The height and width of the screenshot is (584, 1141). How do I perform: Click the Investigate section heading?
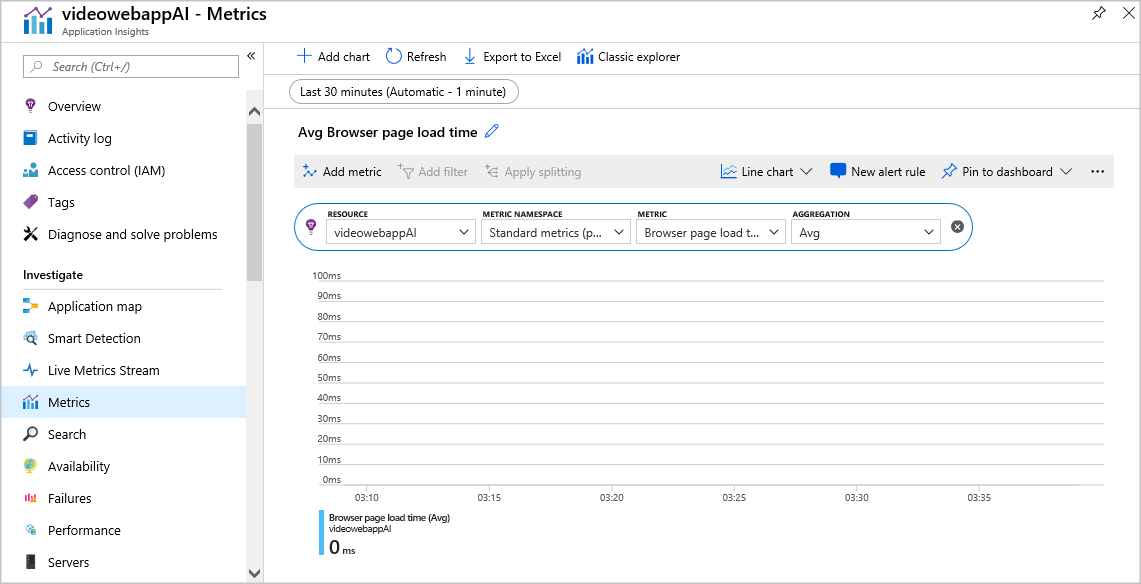click(53, 275)
